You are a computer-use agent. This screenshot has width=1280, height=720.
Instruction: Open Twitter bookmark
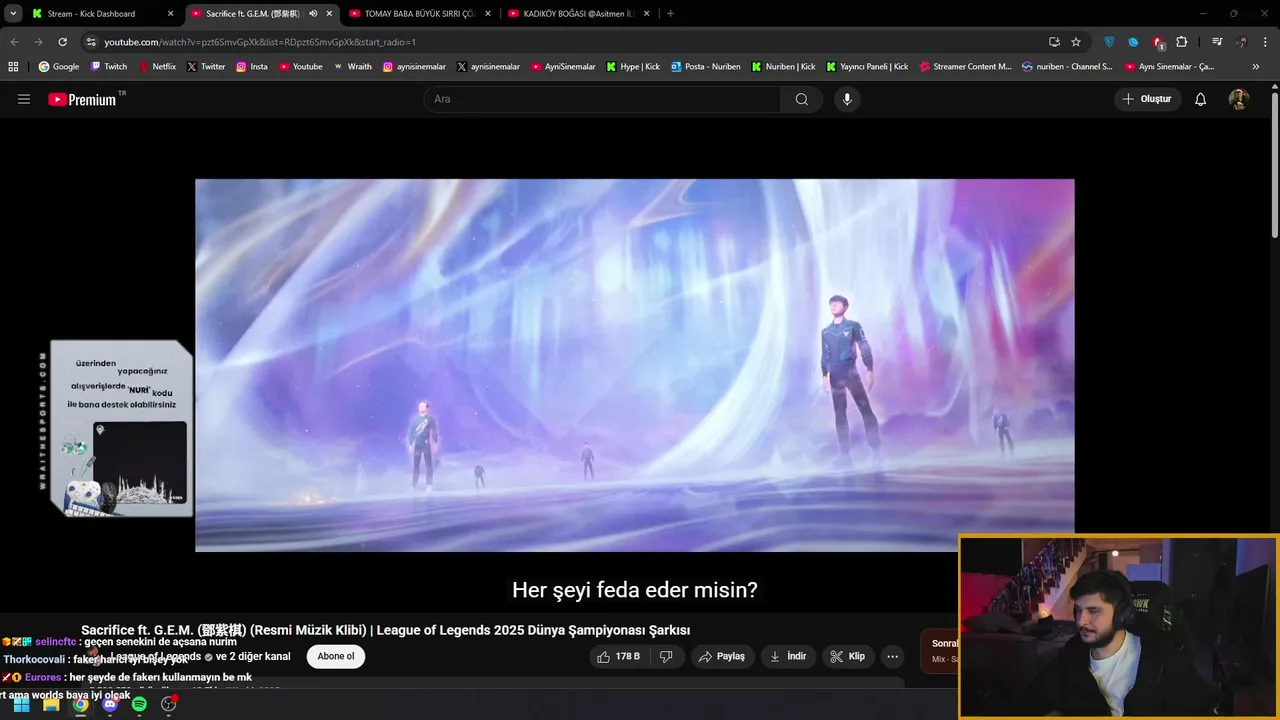point(206,67)
